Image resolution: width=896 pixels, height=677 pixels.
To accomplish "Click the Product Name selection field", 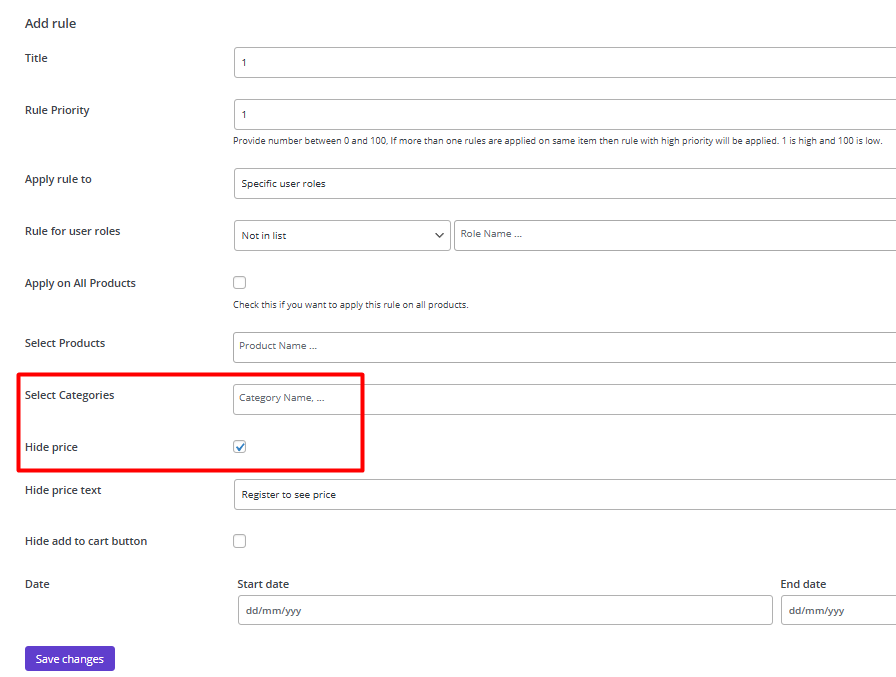I will coord(565,347).
